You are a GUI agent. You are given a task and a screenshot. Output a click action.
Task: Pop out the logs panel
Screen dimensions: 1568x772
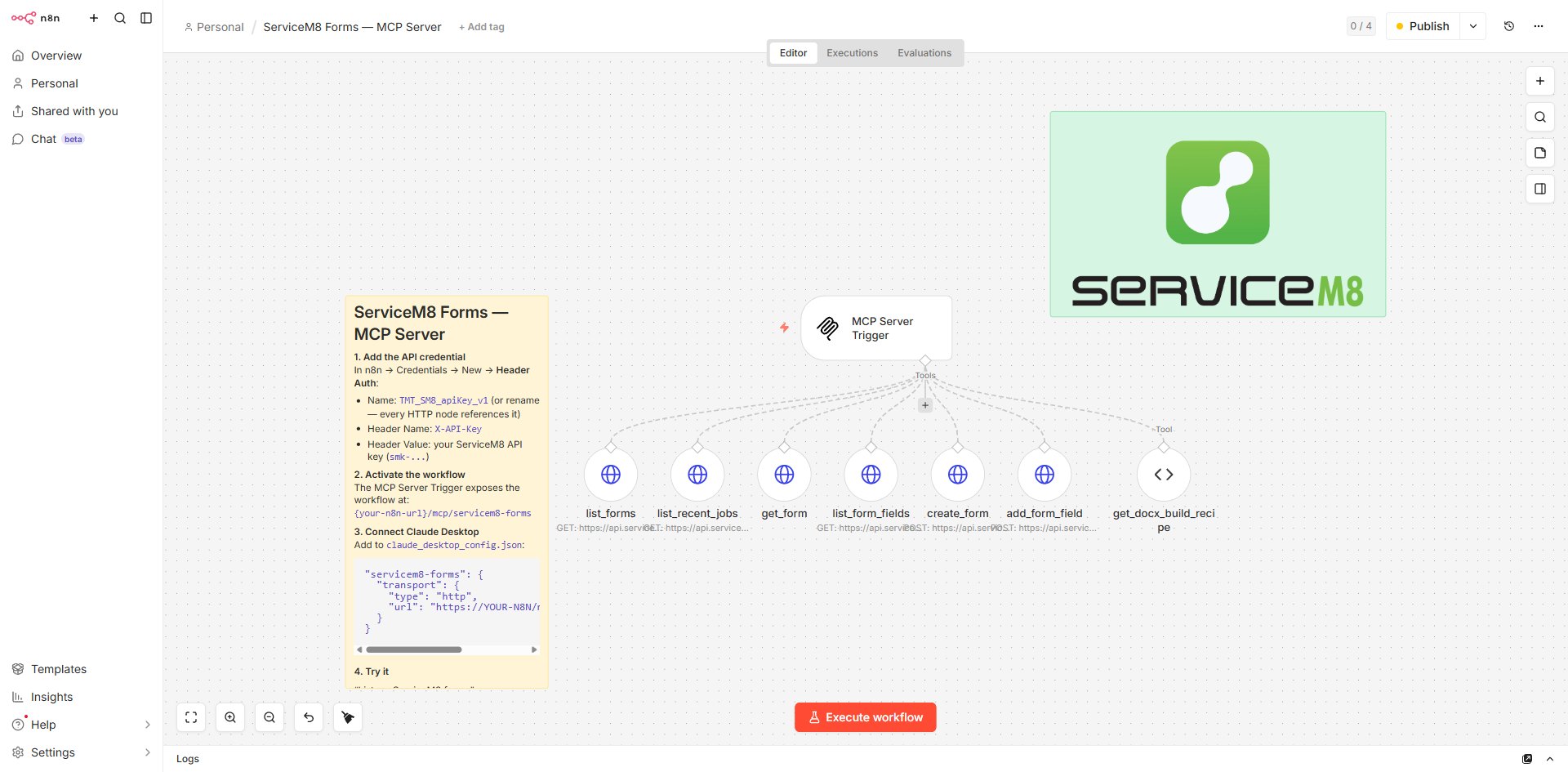(1527, 759)
